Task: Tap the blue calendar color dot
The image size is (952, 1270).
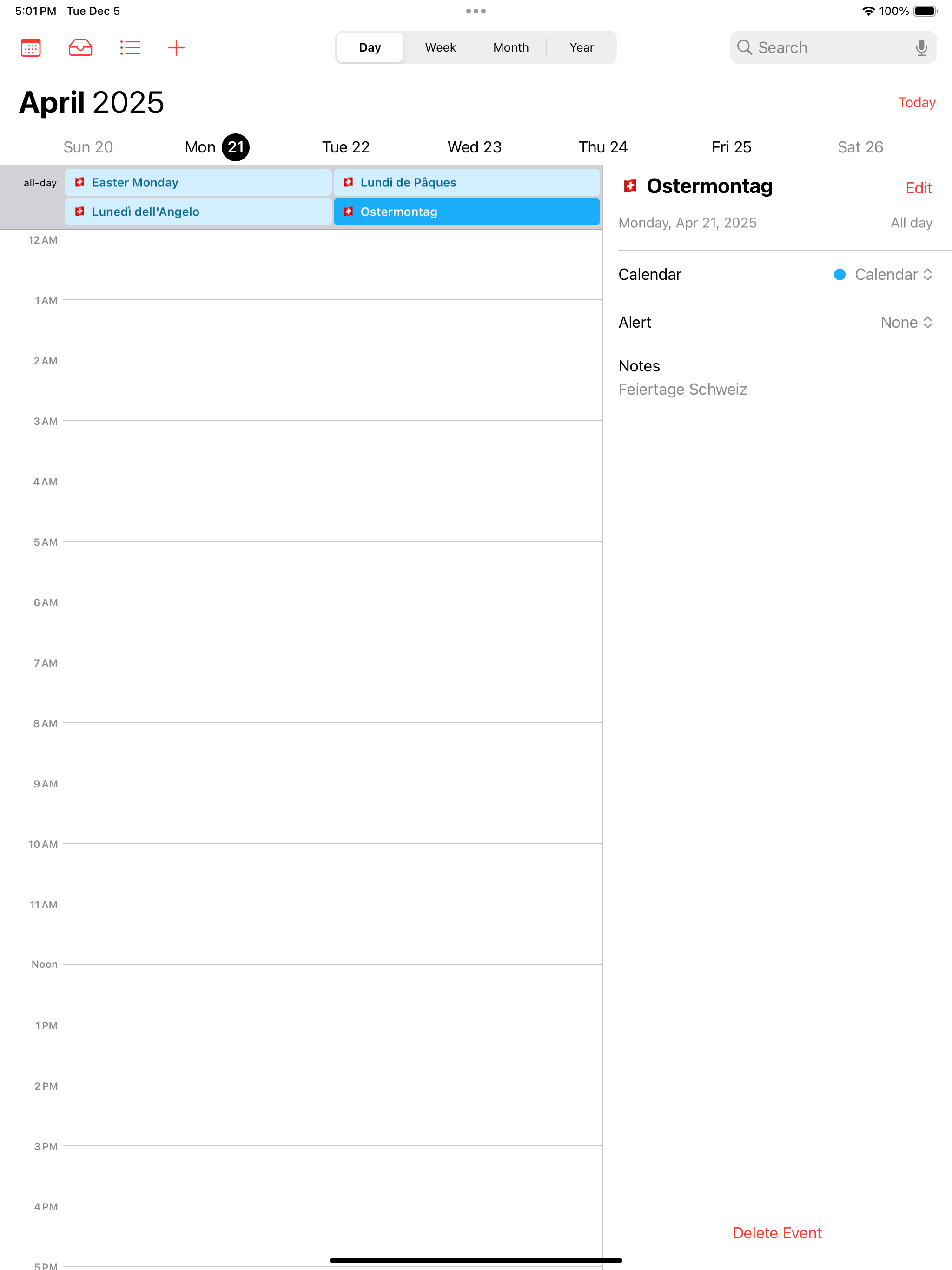Action: pyautogui.click(x=840, y=274)
